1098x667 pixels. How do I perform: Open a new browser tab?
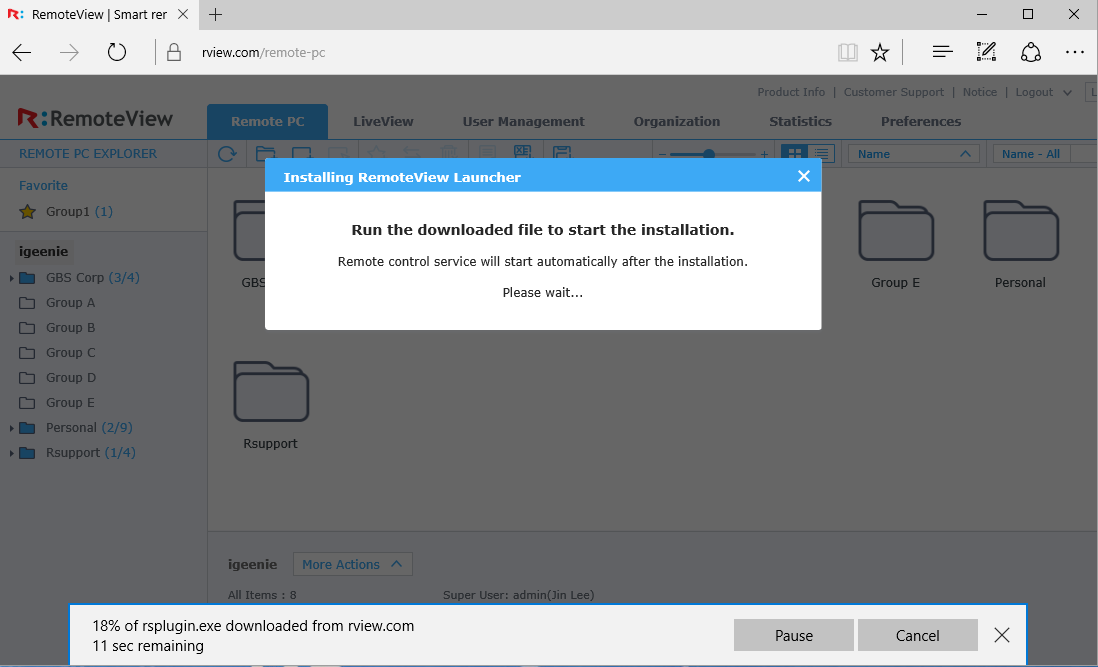[x=216, y=14]
